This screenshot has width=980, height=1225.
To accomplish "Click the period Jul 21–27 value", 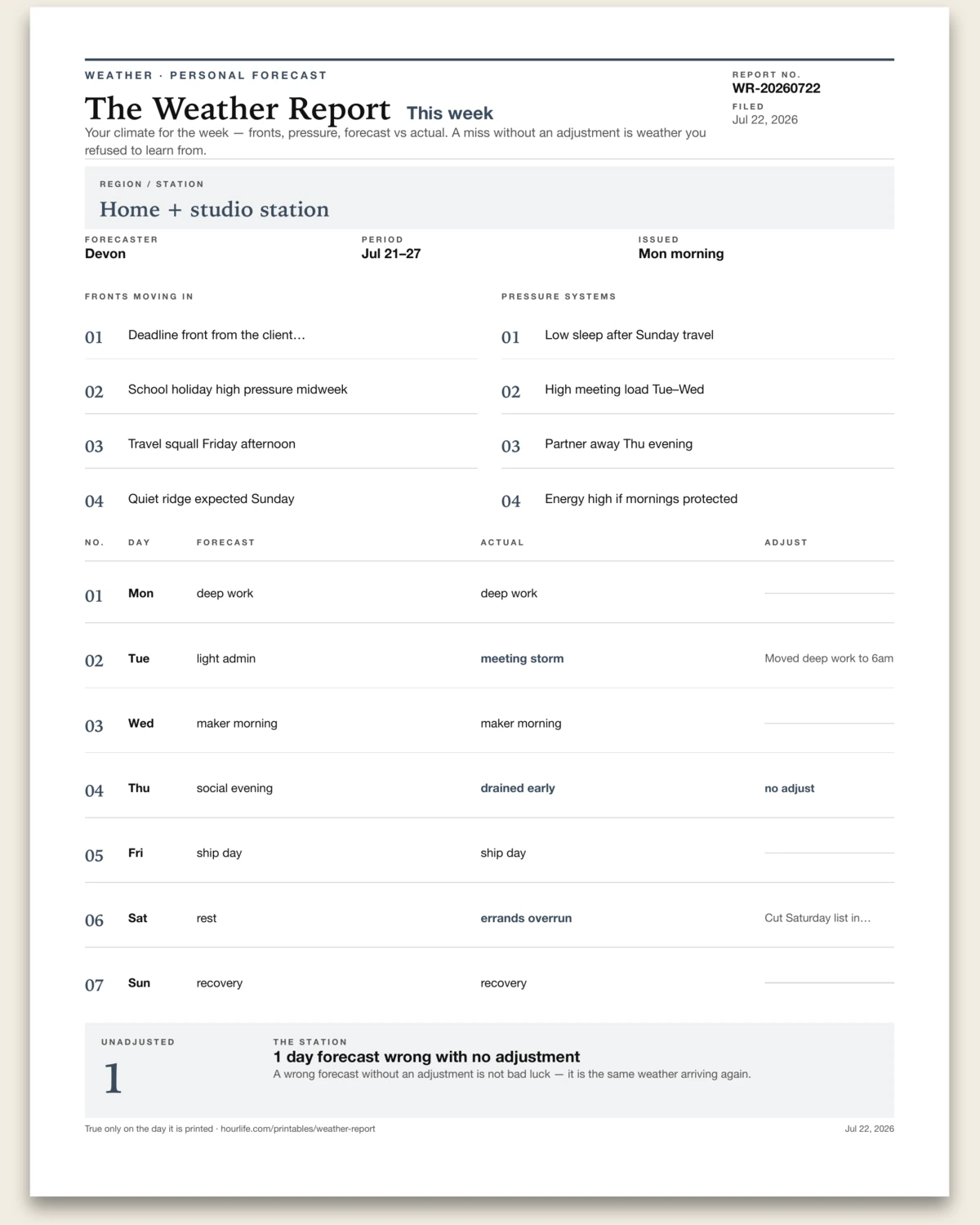I will 391,254.
